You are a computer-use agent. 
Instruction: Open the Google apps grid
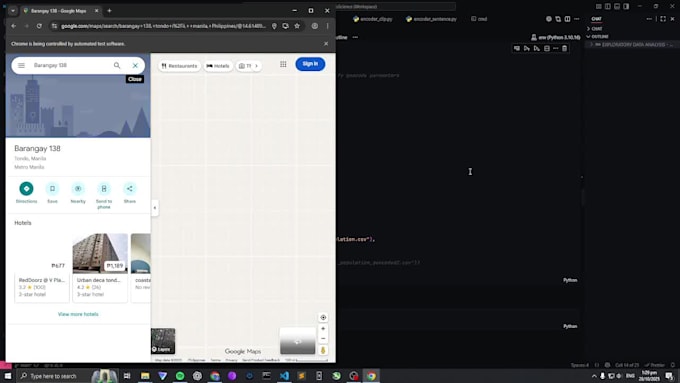(x=283, y=64)
